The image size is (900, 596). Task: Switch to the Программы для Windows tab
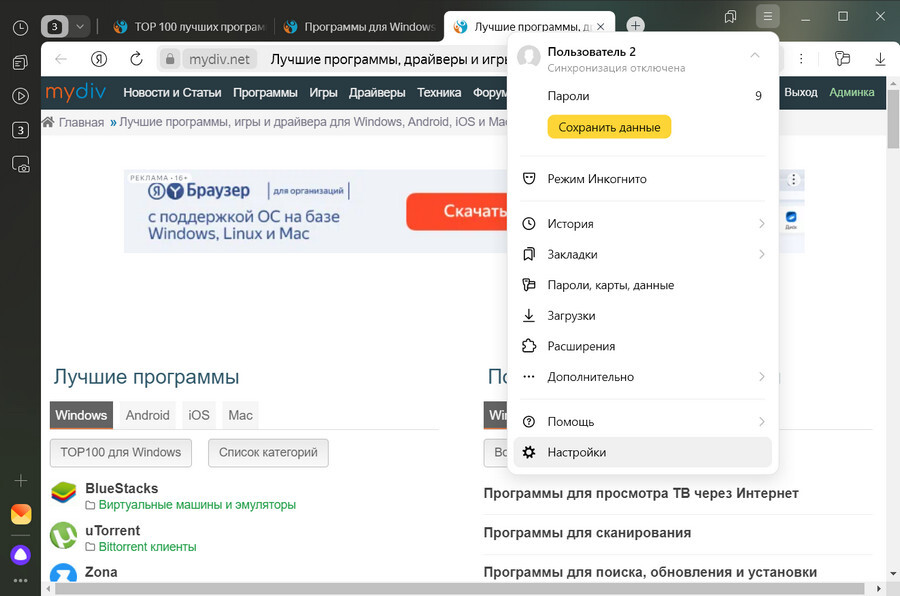(x=359, y=26)
